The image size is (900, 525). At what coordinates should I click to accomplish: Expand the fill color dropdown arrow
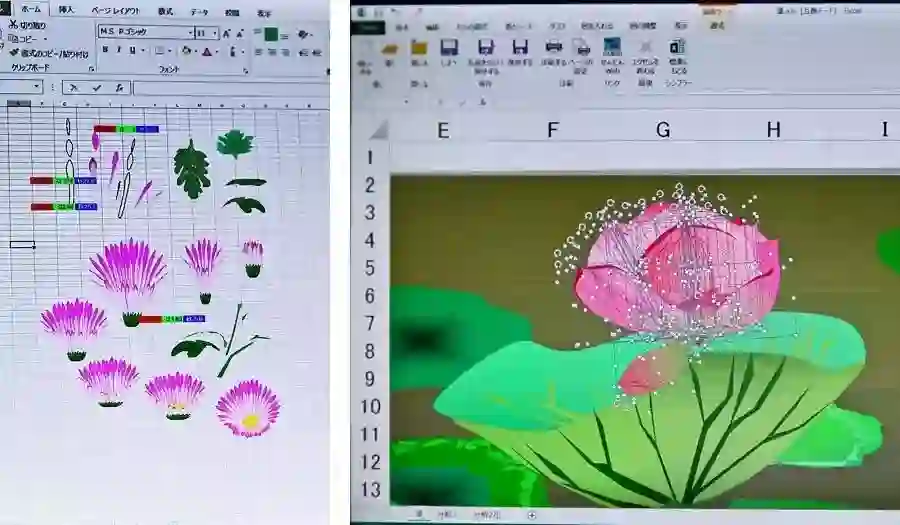pos(196,52)
